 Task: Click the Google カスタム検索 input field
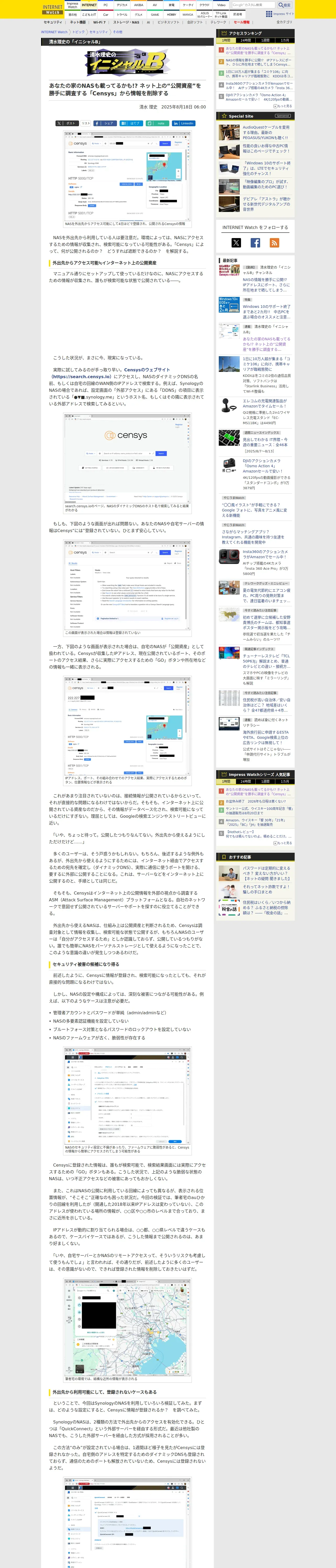coord(254,5)
